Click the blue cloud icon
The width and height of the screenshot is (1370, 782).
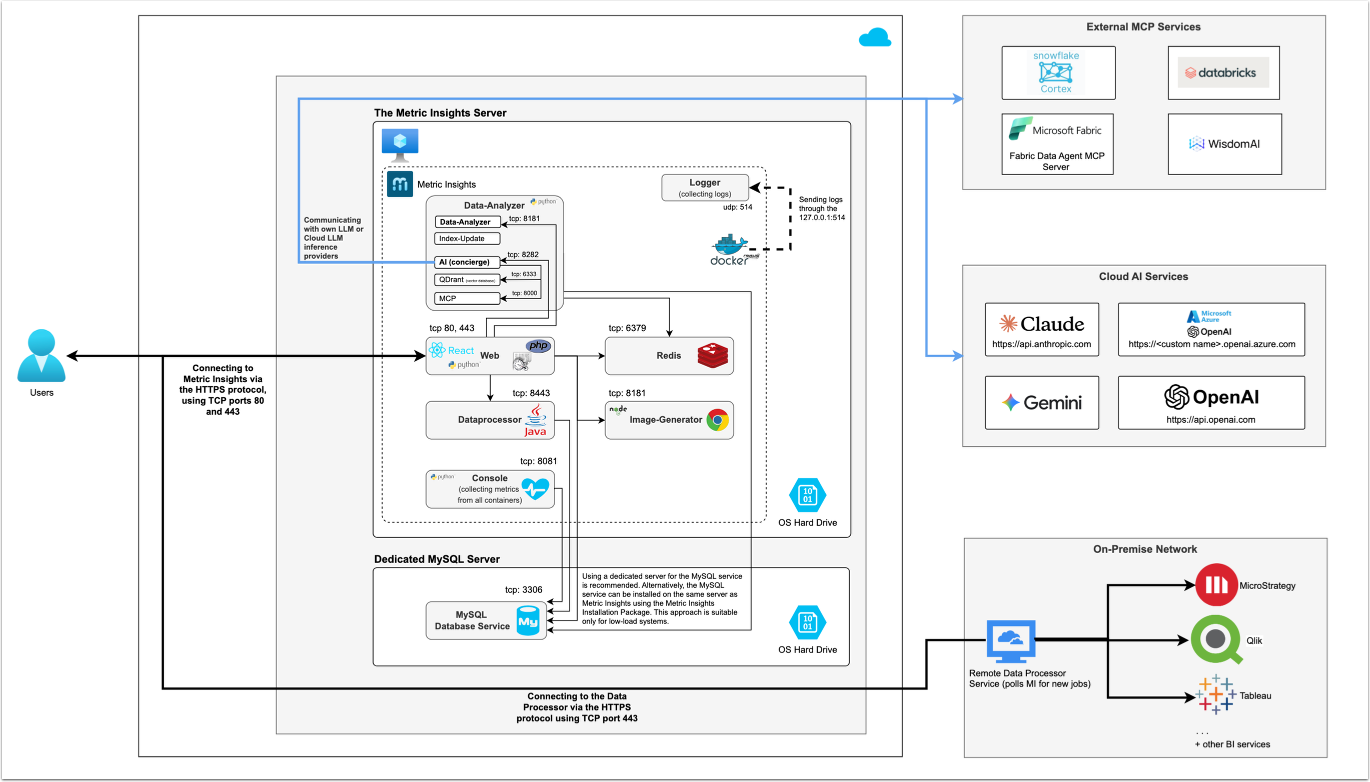(x=874, y=39)
